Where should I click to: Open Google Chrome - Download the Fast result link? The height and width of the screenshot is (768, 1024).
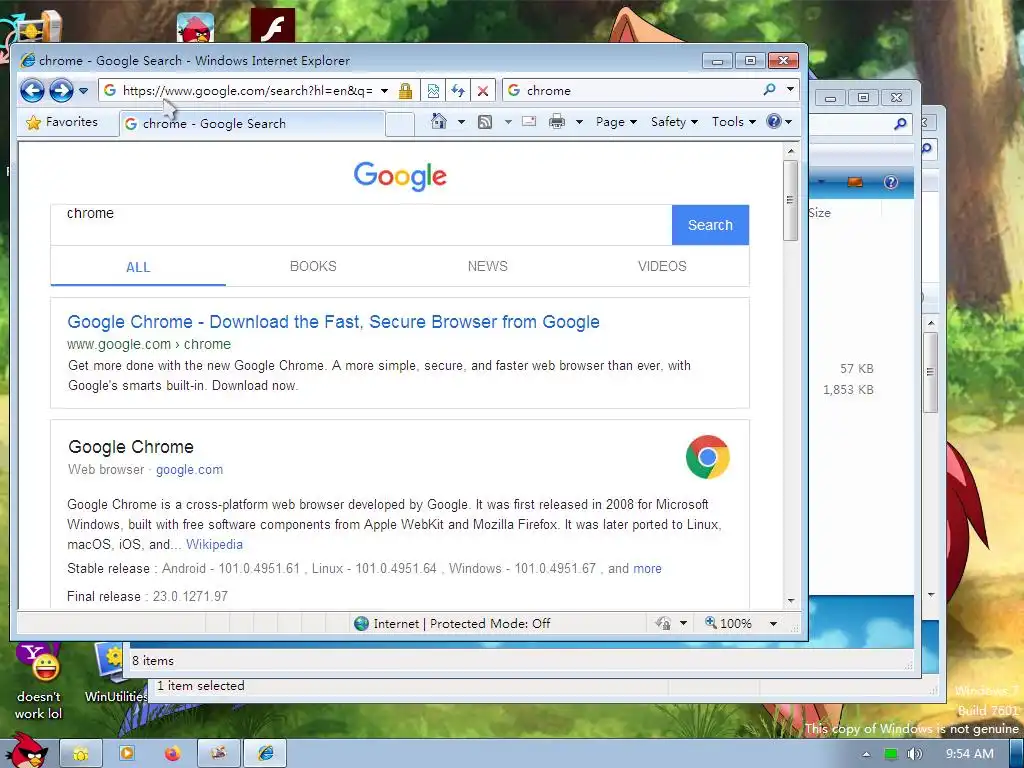point(334,322)
